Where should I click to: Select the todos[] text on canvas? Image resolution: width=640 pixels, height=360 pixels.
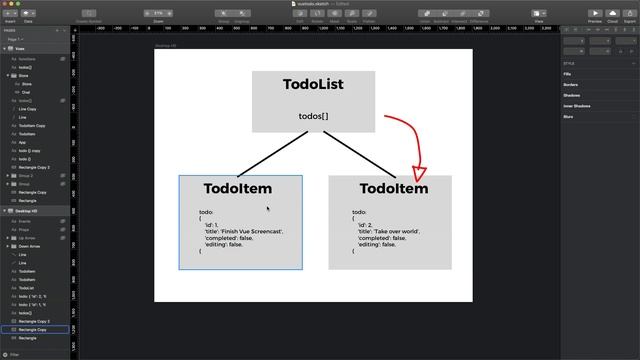click(x=313, y=116)
